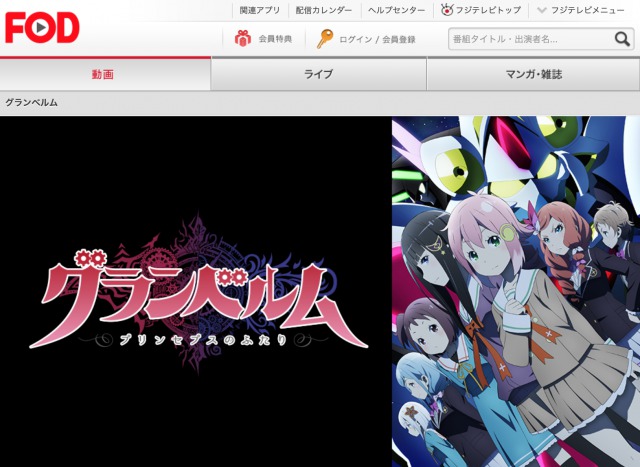Click the gift box member benefits icon

pos(243,39)
